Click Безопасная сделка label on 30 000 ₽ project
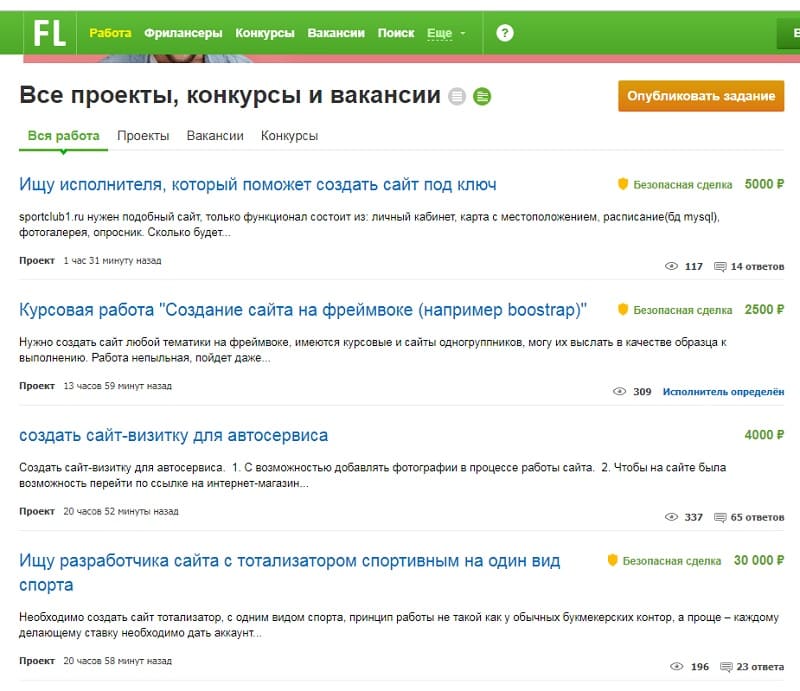 coord(672,561)
